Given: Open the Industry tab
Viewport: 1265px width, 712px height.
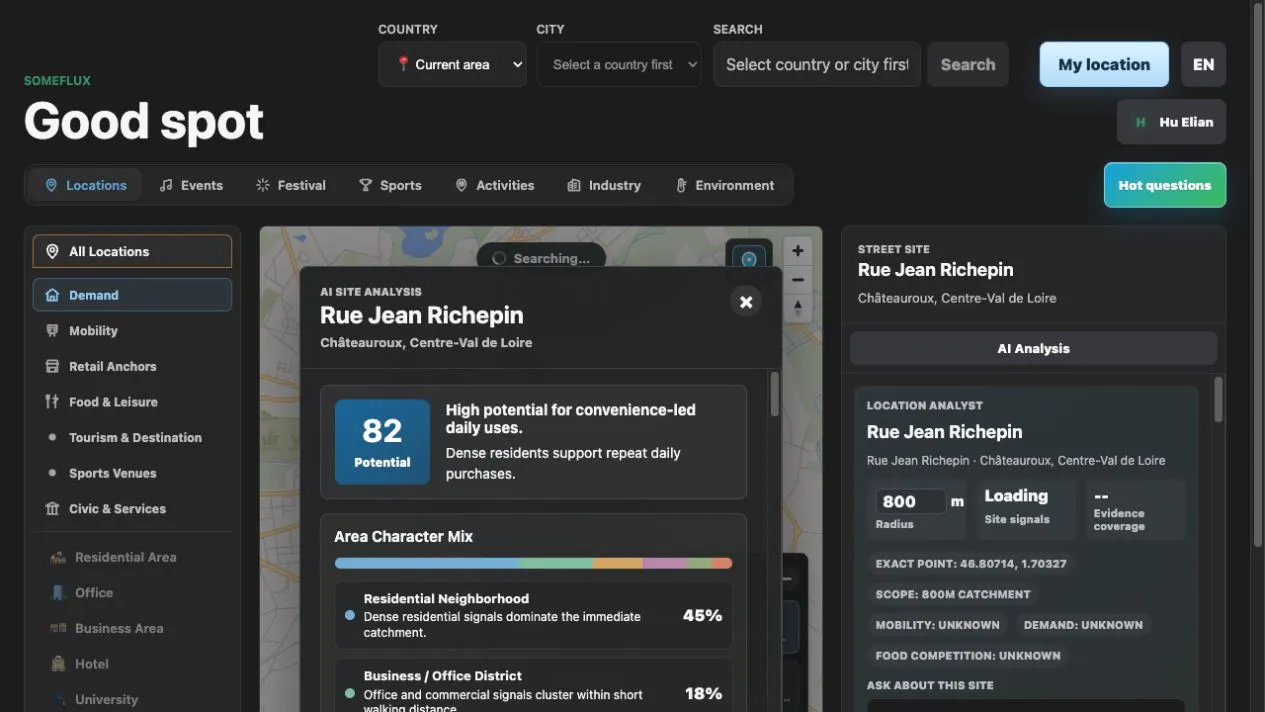Looking at the screenshot, I should click(x=604, y=185).
